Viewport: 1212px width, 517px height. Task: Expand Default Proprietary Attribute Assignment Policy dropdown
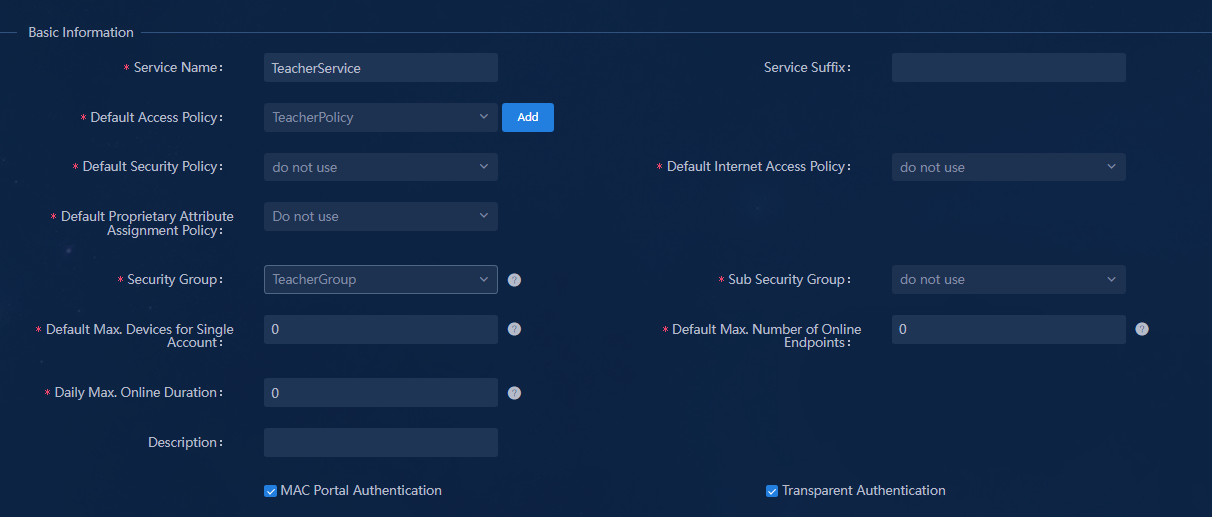point(381,216)
